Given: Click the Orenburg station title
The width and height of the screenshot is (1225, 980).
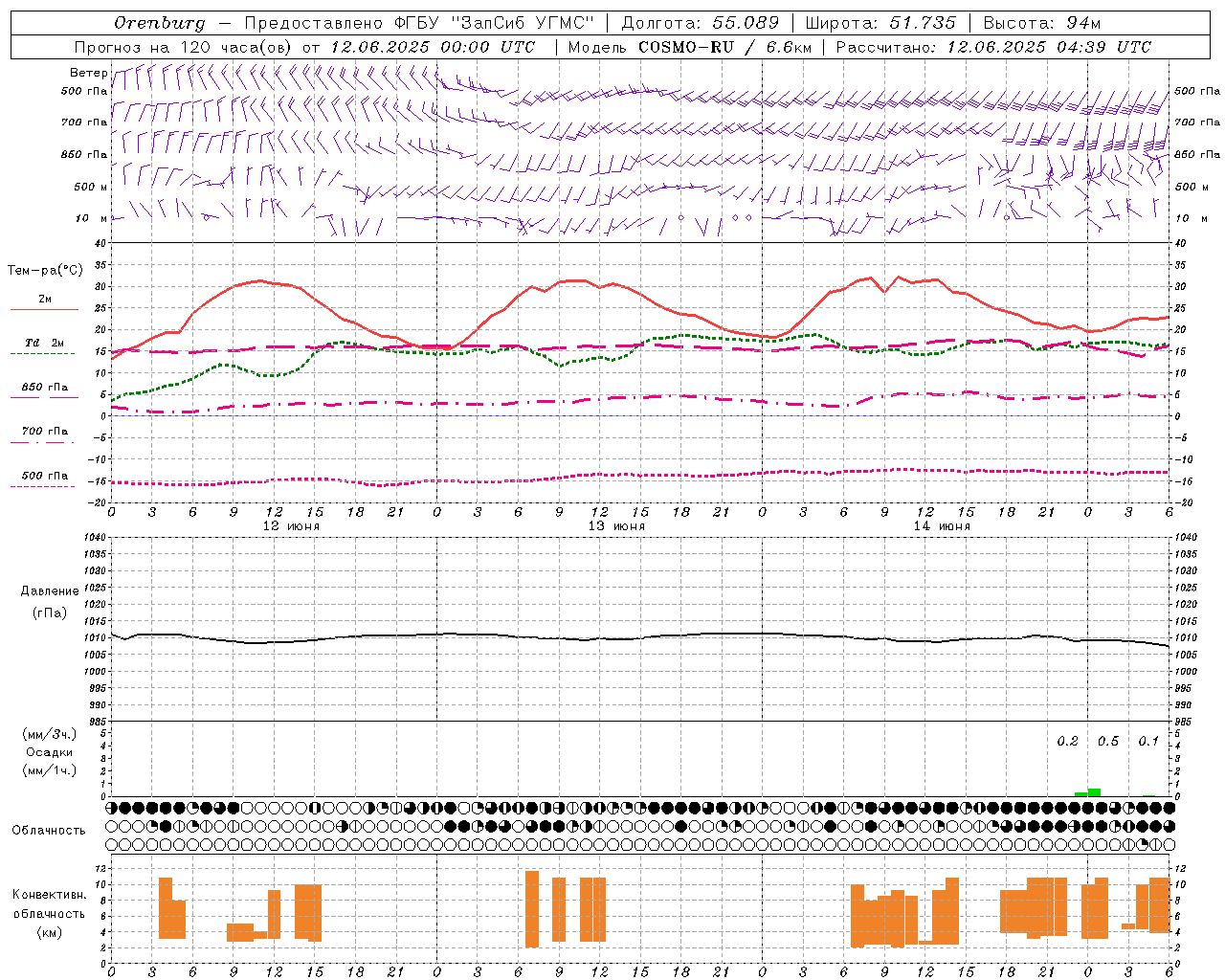Looking at the screenshot, I should pyautogui.click(x=159, y=23).
